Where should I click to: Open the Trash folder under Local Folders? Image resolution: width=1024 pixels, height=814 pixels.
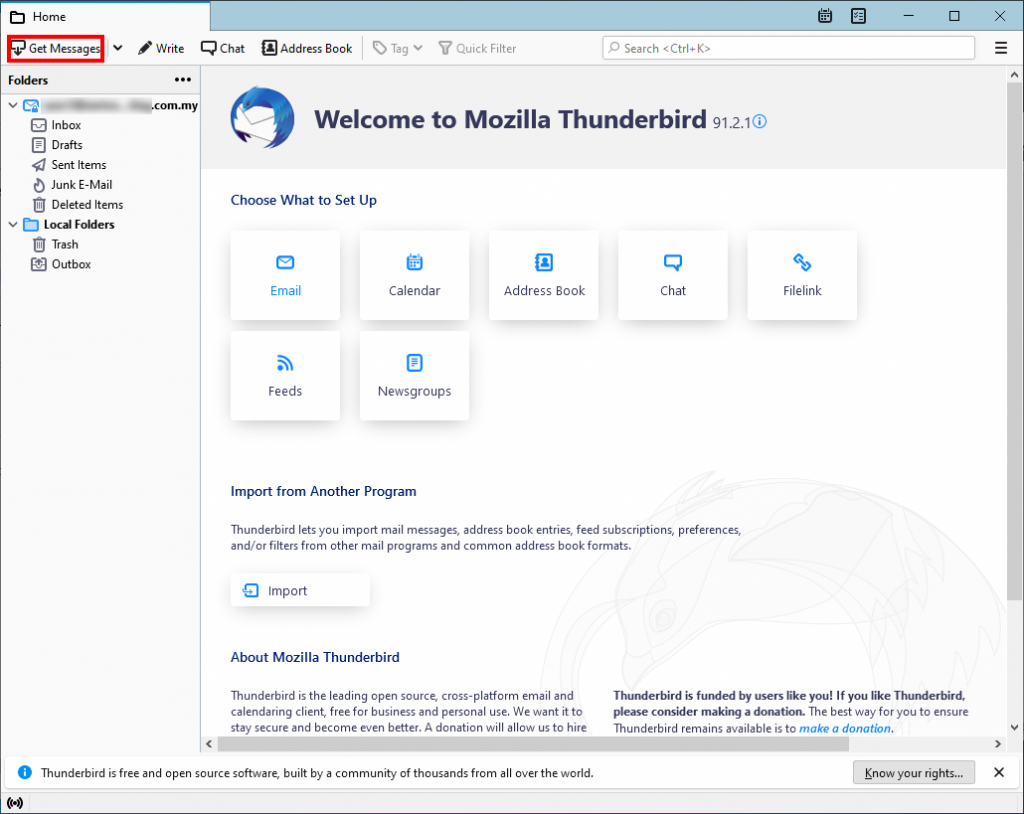tap(65, 244)
